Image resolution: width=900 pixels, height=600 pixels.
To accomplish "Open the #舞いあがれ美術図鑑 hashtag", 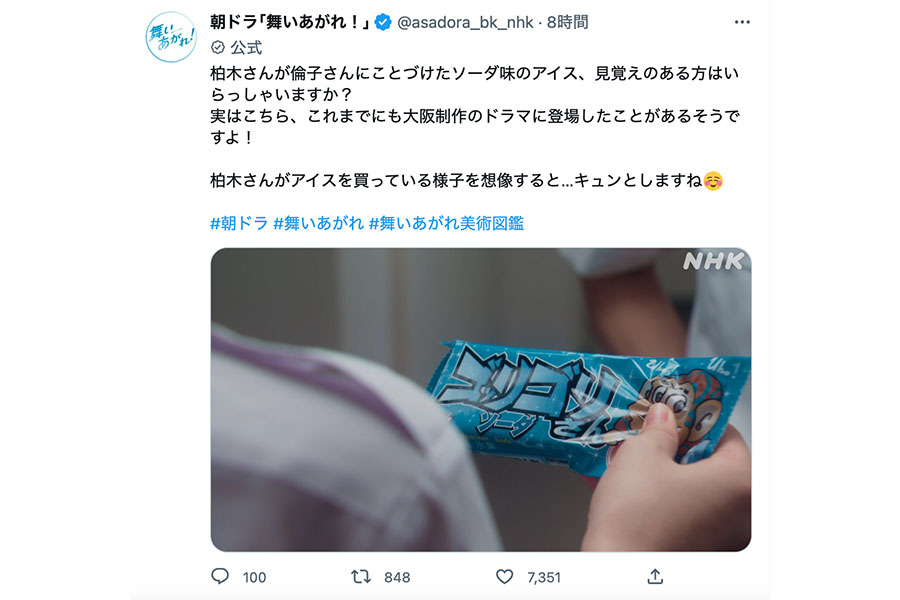I will pos(447,223).
